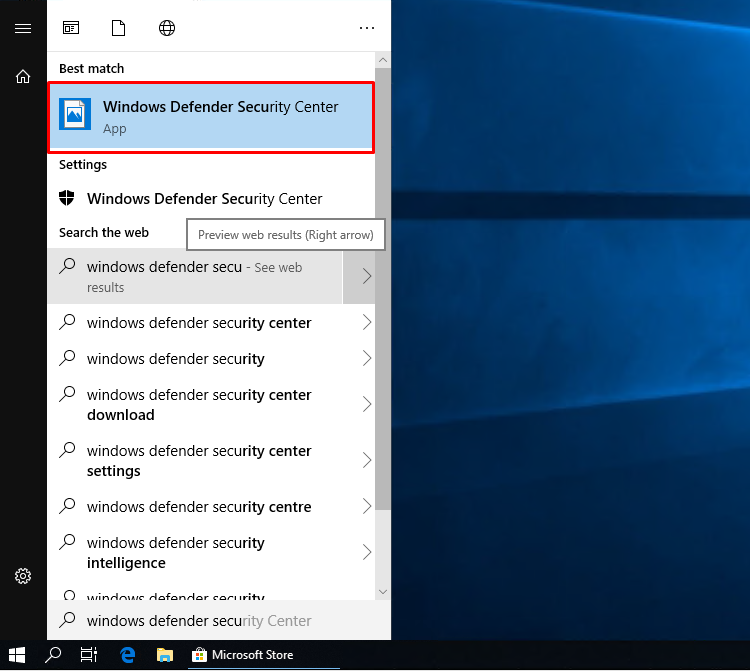Filter results by Documents icon

pyautogui.click(x=119, y=28)
